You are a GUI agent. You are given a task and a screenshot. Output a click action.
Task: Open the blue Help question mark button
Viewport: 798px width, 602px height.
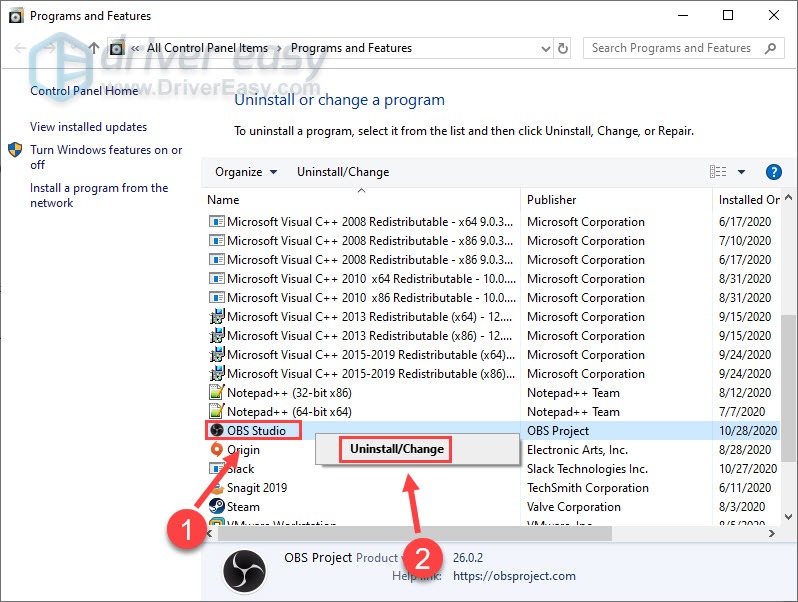point(774,172)
